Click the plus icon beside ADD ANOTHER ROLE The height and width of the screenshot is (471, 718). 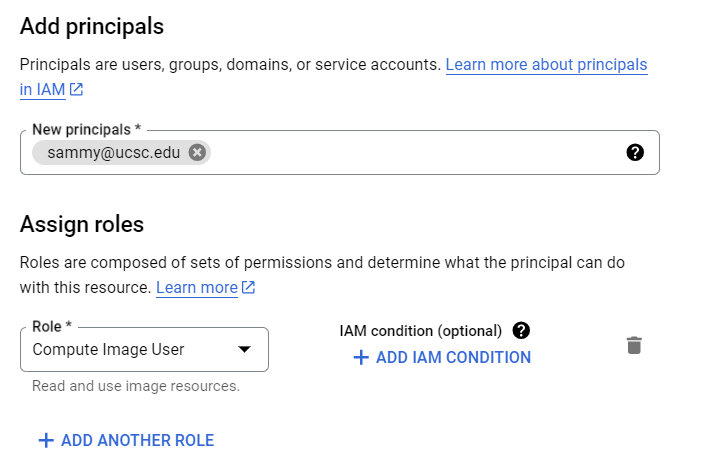45,440
